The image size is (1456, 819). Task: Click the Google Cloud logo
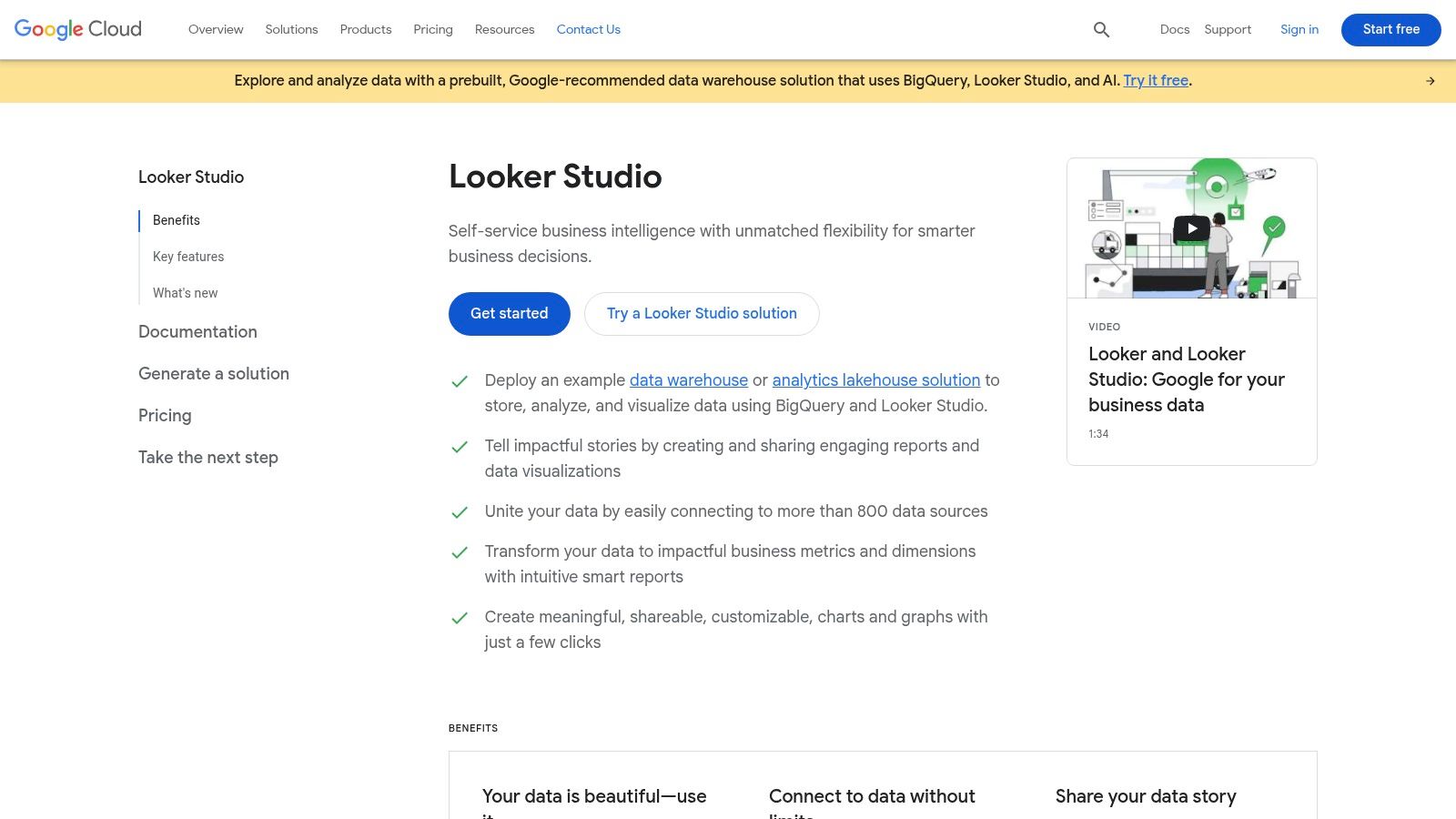[x=76, y=29]
